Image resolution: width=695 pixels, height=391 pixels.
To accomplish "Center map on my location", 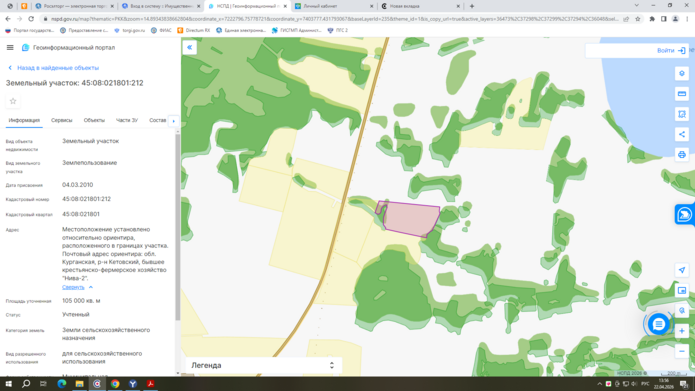I will click(x=682, y=270).
